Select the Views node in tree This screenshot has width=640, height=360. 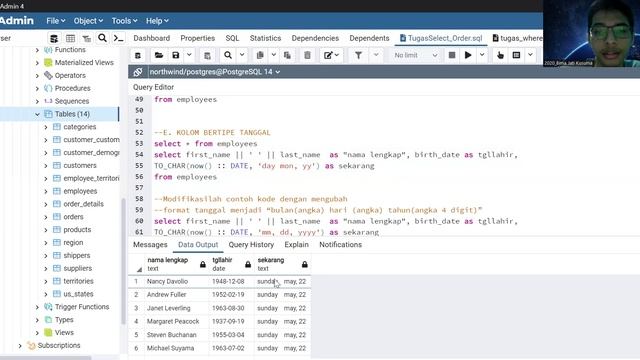coord(64,333)
